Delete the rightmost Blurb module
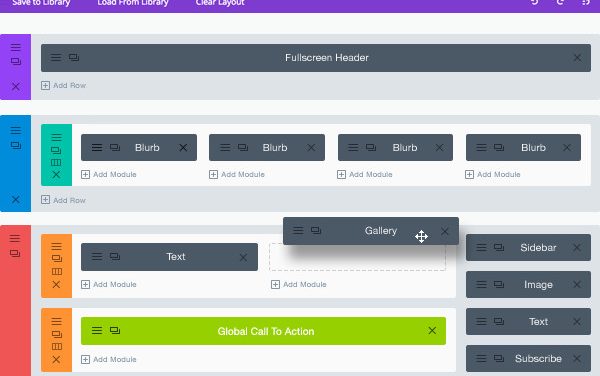This screenshot has width=600, height=376. (x=567, y=148)
